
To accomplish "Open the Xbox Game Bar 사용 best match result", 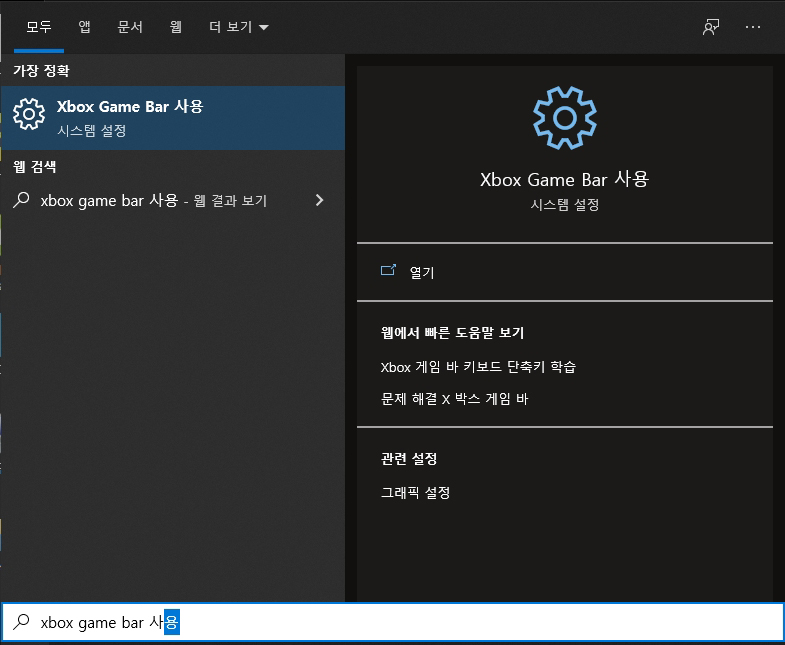I will [173, 118].
